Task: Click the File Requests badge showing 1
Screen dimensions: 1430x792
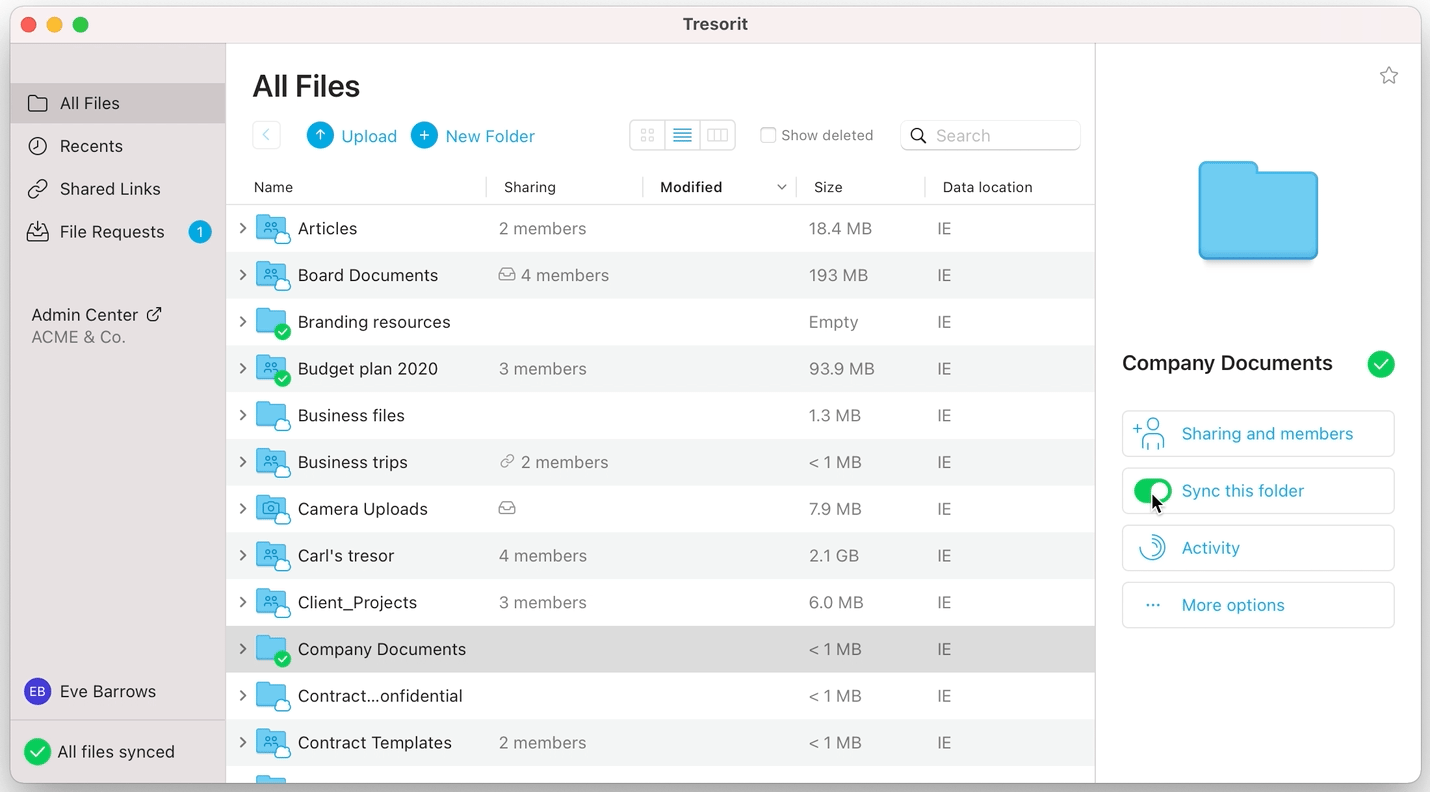Action: coord(200,232)
